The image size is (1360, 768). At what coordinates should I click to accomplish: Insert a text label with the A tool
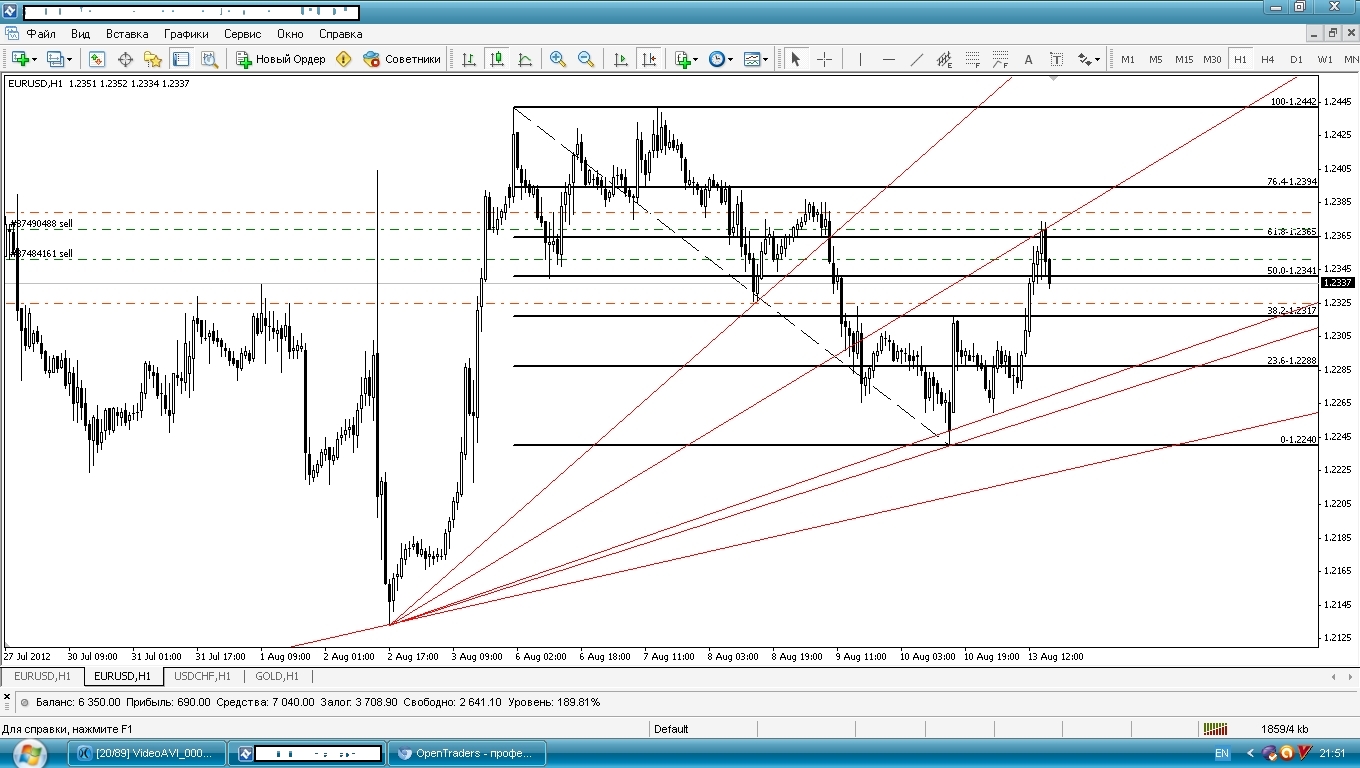click(x=1028, y=59)
